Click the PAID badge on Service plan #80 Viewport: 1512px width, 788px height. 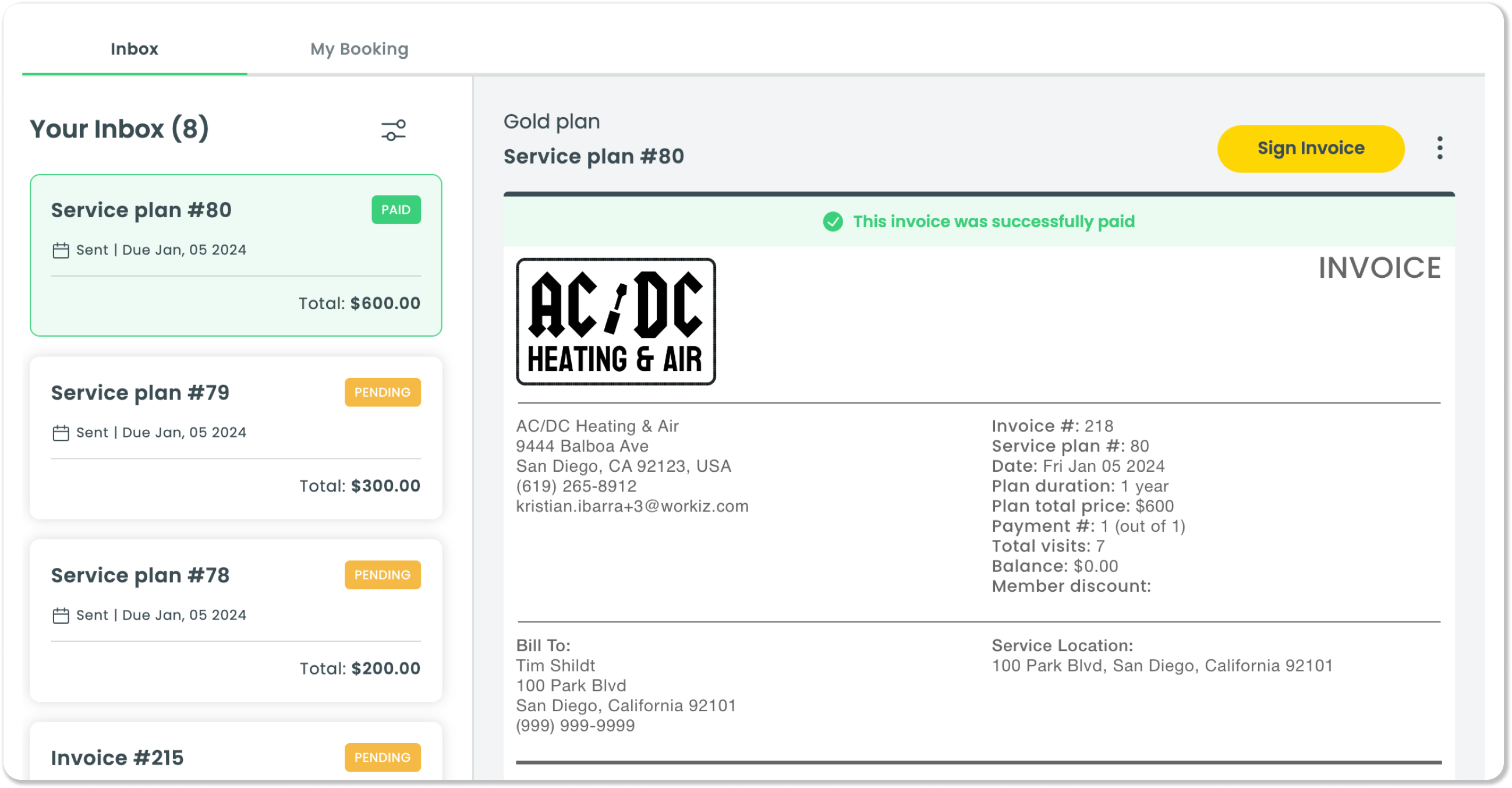[x=396, y=210]
